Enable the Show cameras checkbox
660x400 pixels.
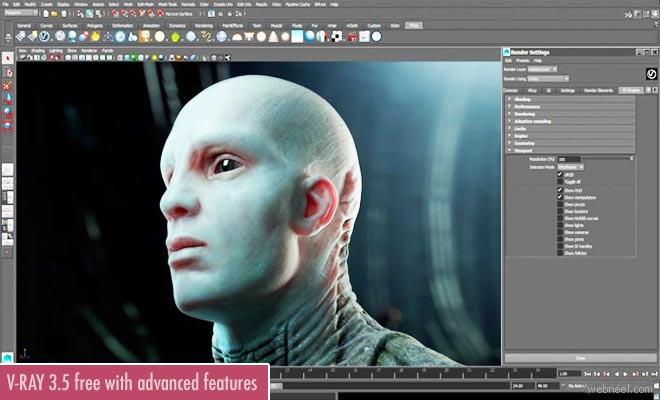tap(560, 232)
